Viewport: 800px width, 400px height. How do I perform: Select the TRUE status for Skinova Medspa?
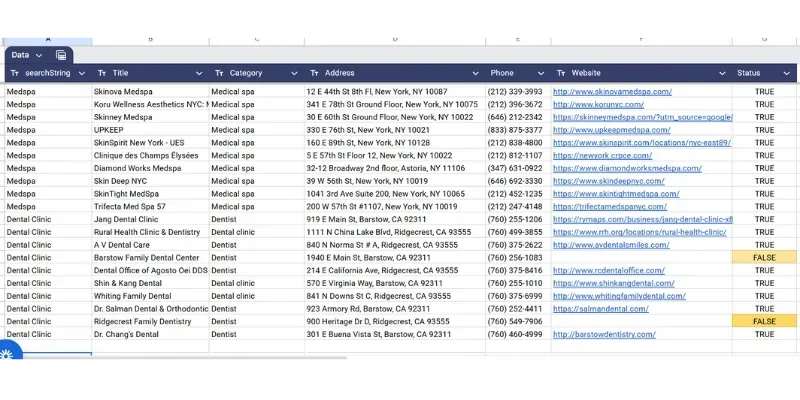(x=764, y=92)
